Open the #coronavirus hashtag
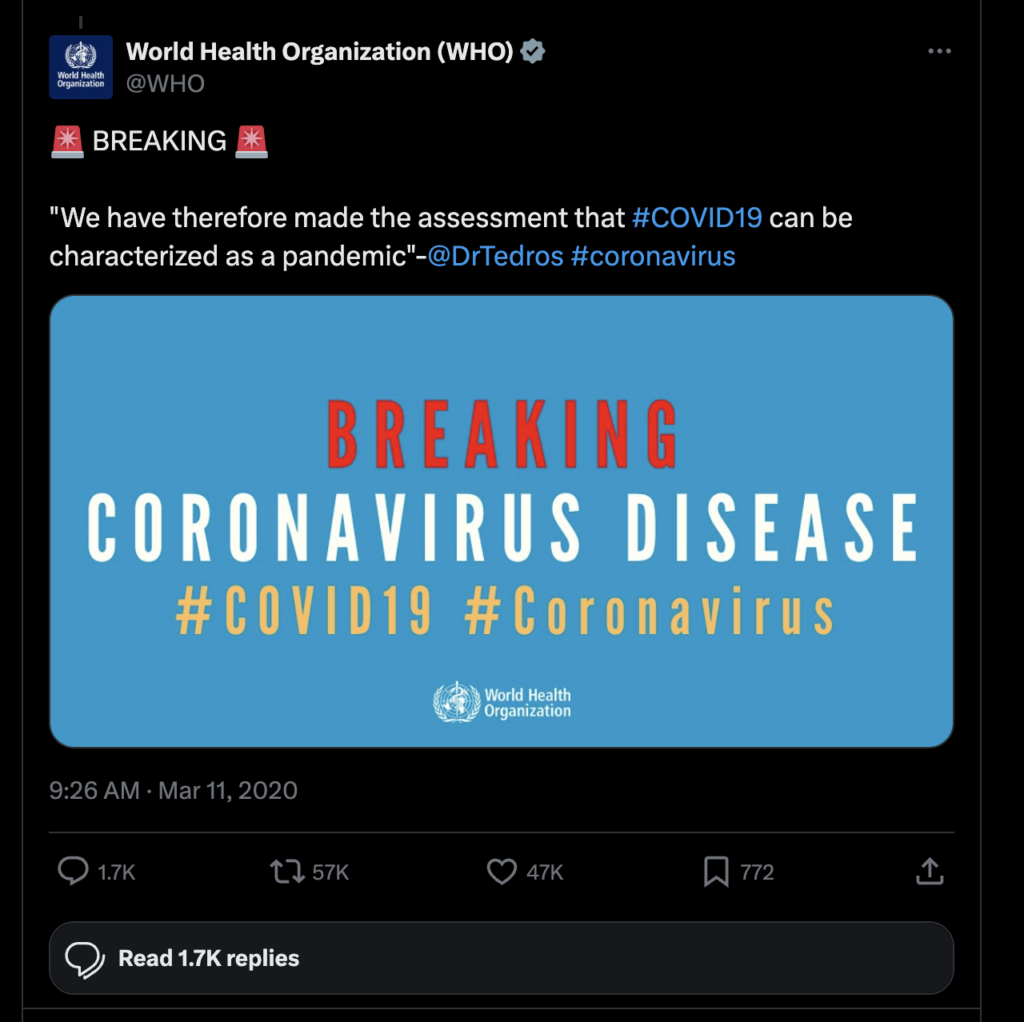Image resolution: width=1024 pixels, height=1022 pixels. pyautogui.click(x=654, y=256)
